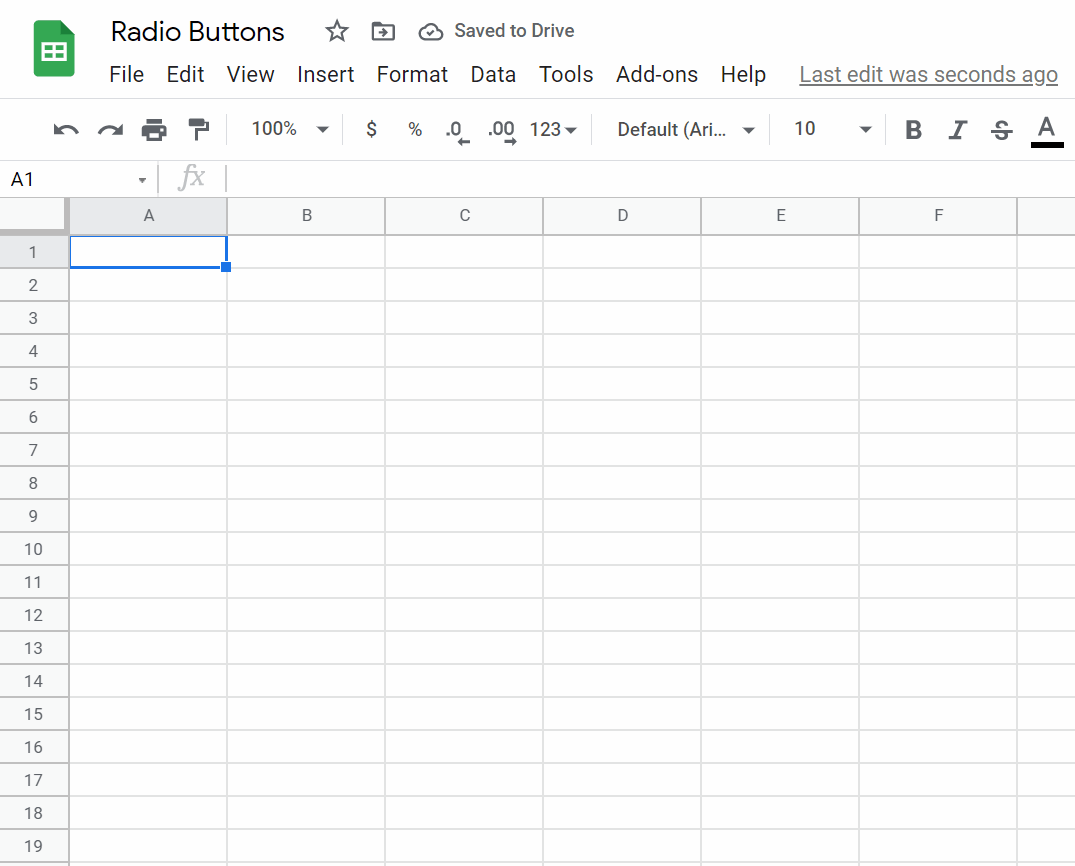Toggle italic formatting
This screenshot has height=866, width=1075.
(x=957, y=129)
